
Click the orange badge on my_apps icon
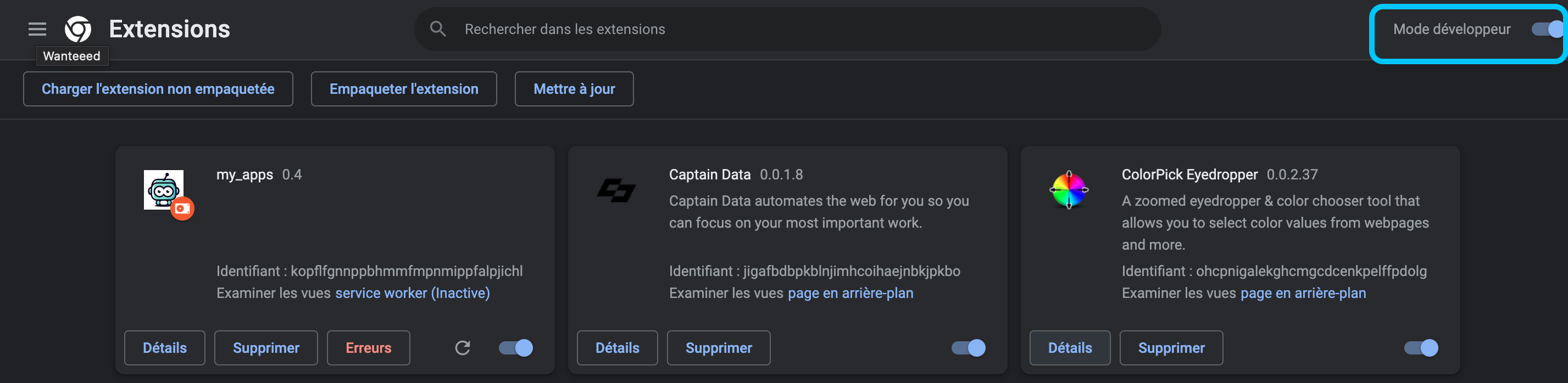[x=182, y=209]
